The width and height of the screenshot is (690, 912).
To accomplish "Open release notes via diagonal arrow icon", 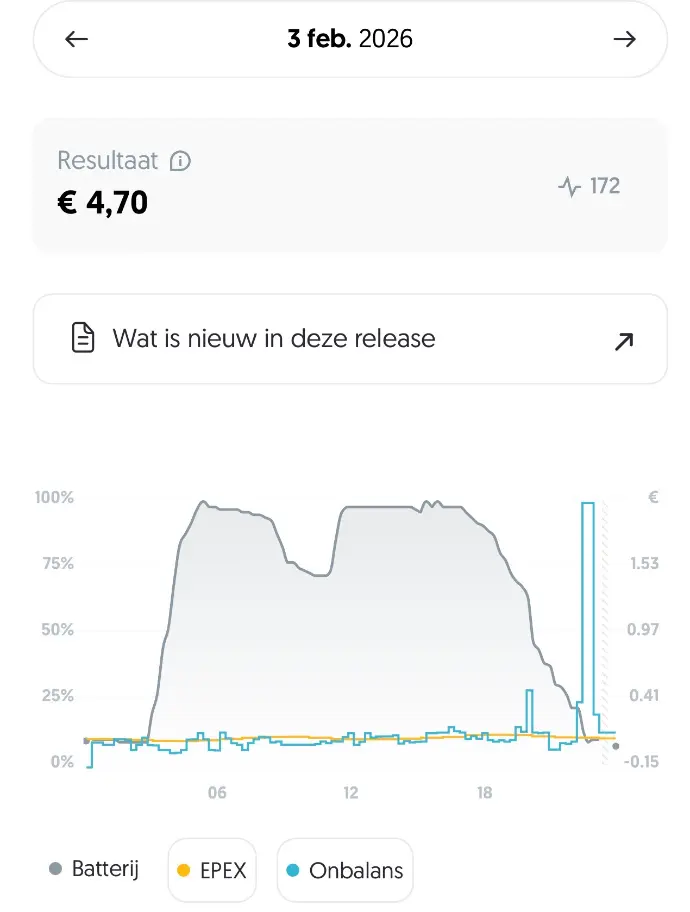I will tap(624, 341).
